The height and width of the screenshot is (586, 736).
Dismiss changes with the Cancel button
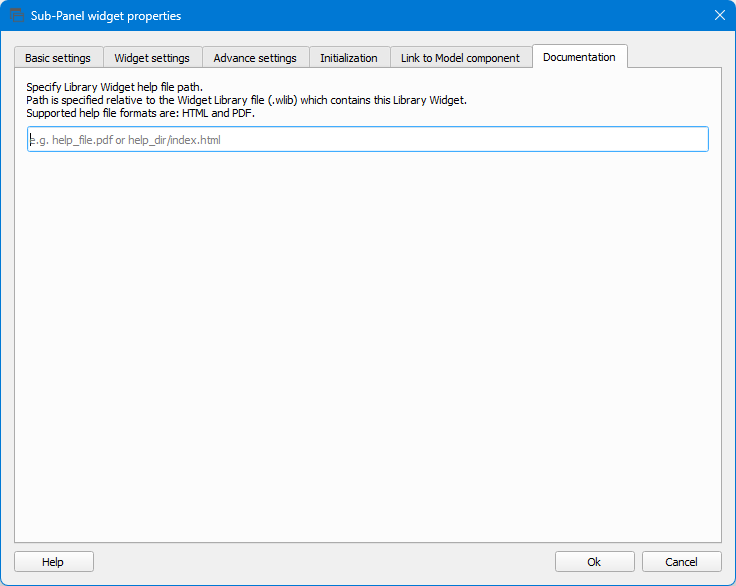(681, 562)
